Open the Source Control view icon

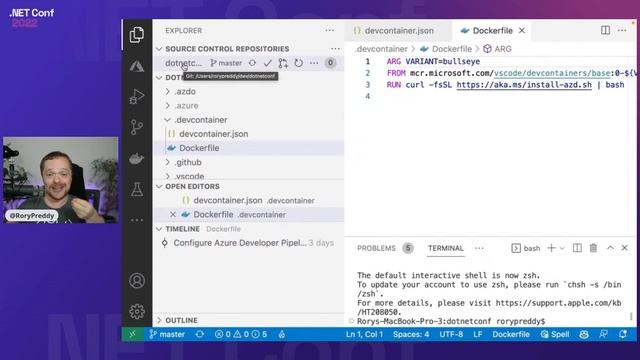coord(137,127)
